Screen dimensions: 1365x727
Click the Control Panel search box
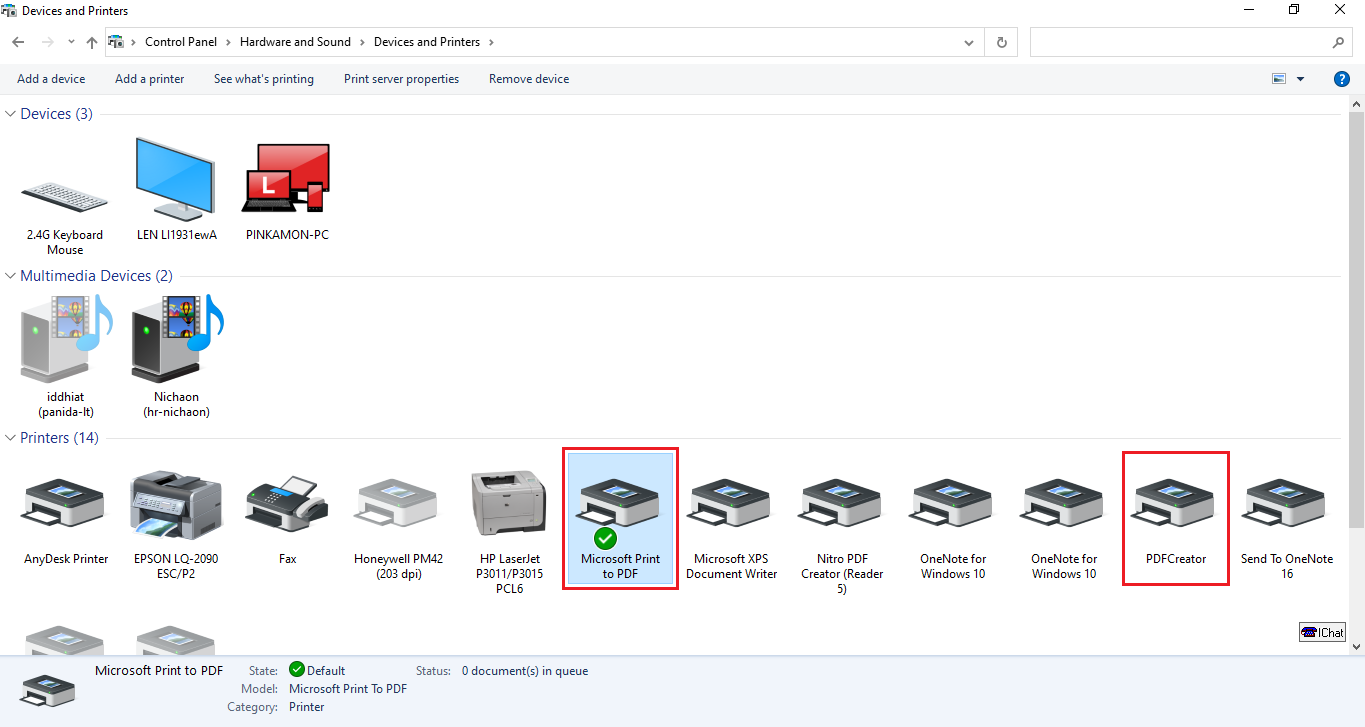point(1180,42)
